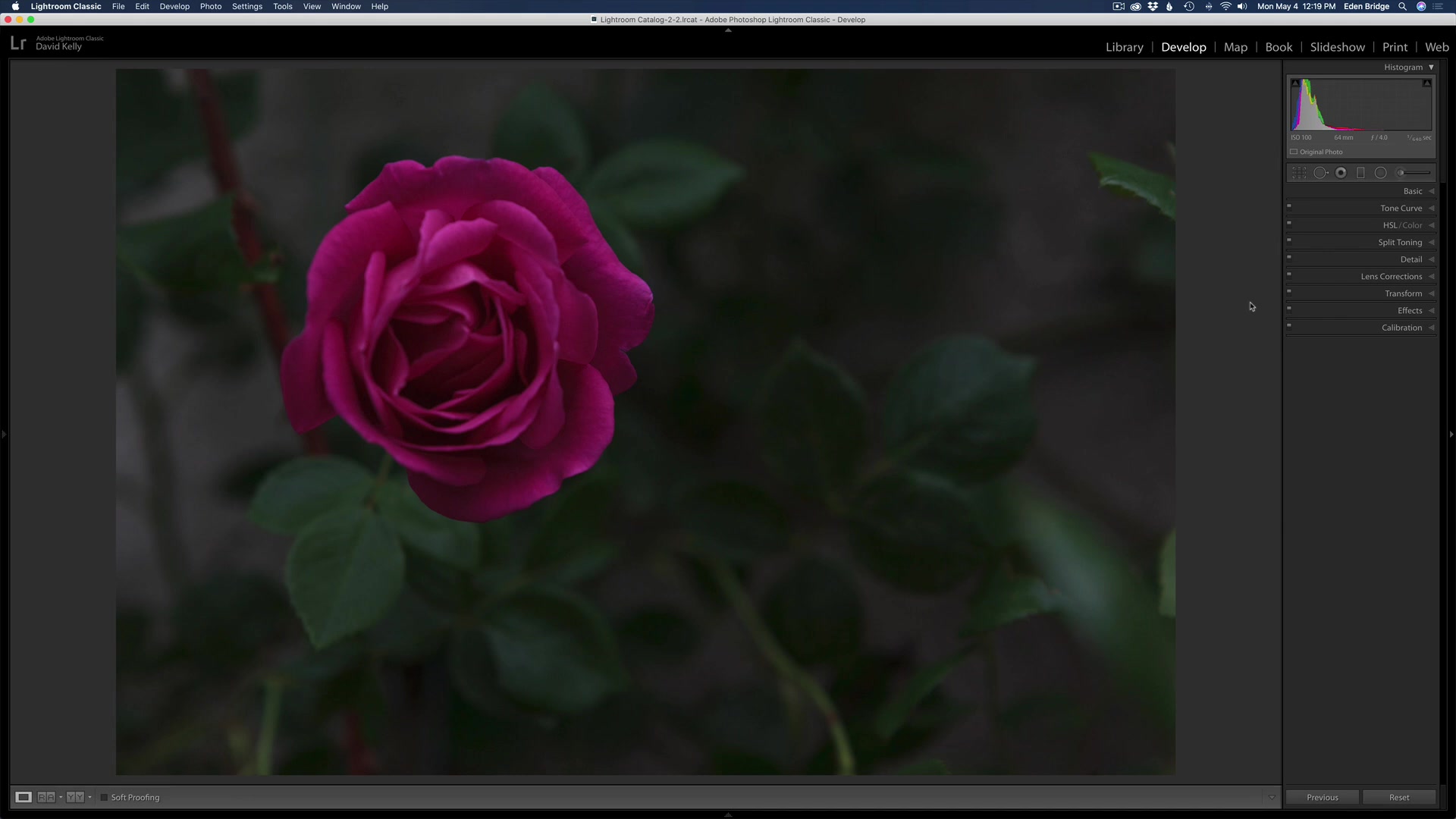Screen dimensions: 1456x819
Task: Expand the Transform panel
Action: tap(1431, 293)
